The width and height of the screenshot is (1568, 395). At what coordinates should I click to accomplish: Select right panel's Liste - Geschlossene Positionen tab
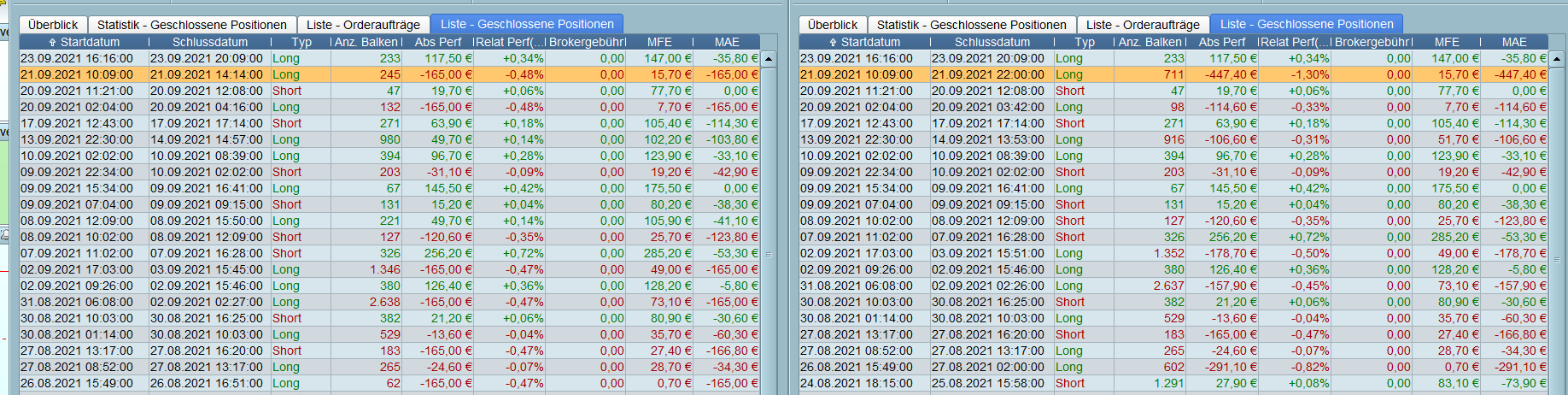[1307, 24]
